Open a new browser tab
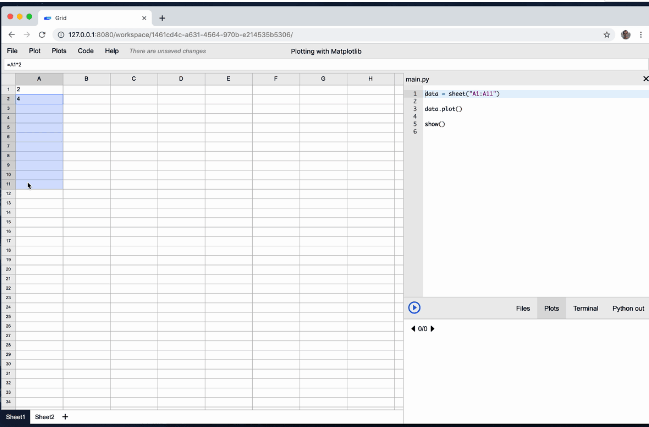This screenshot has height=427, width=649. pos(162,18)
